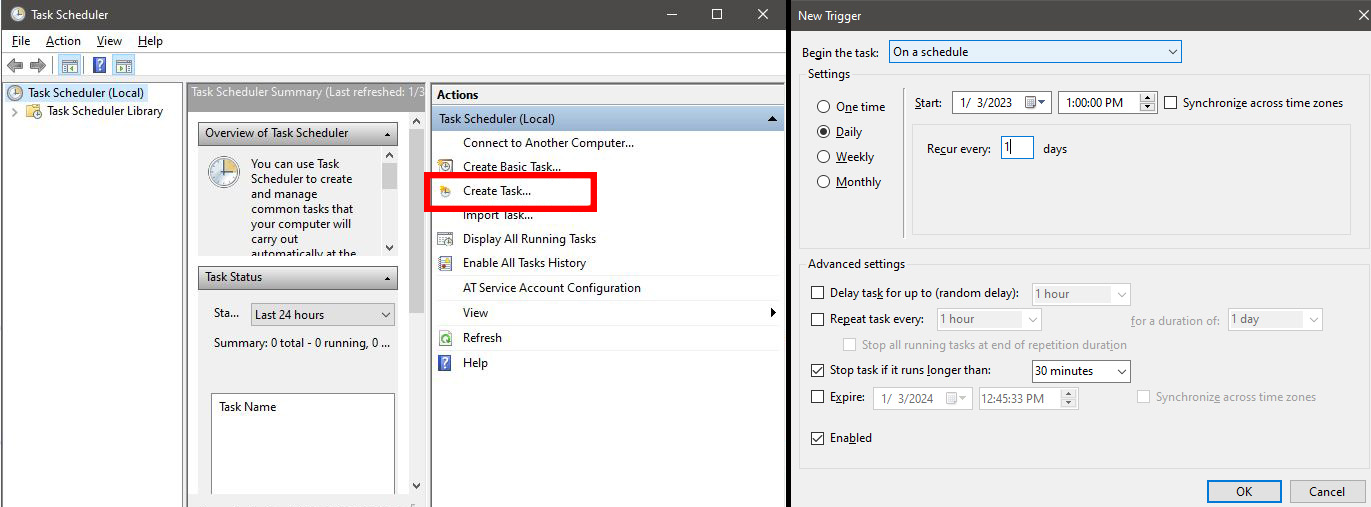The width and height of the screenshot is (1371, 507).
Task: Select the Monthly radio button
Action: (x=824, y=182)
